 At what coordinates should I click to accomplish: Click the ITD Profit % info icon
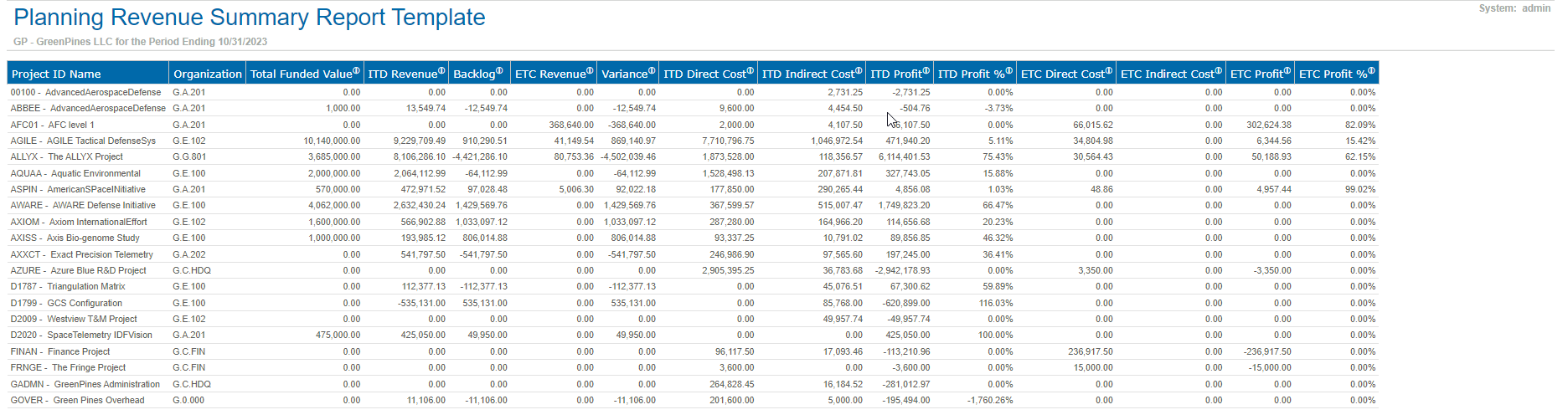point(1008,71)
